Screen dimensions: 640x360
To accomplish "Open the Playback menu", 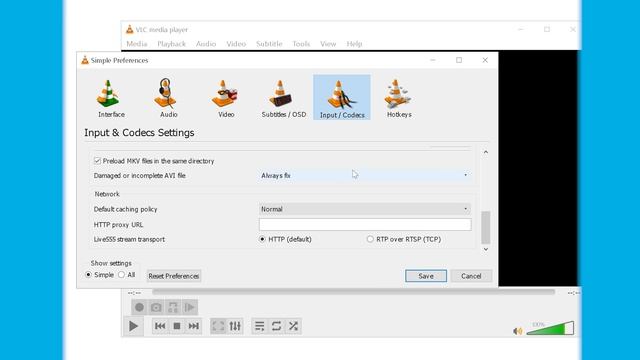I will [171, 44].
